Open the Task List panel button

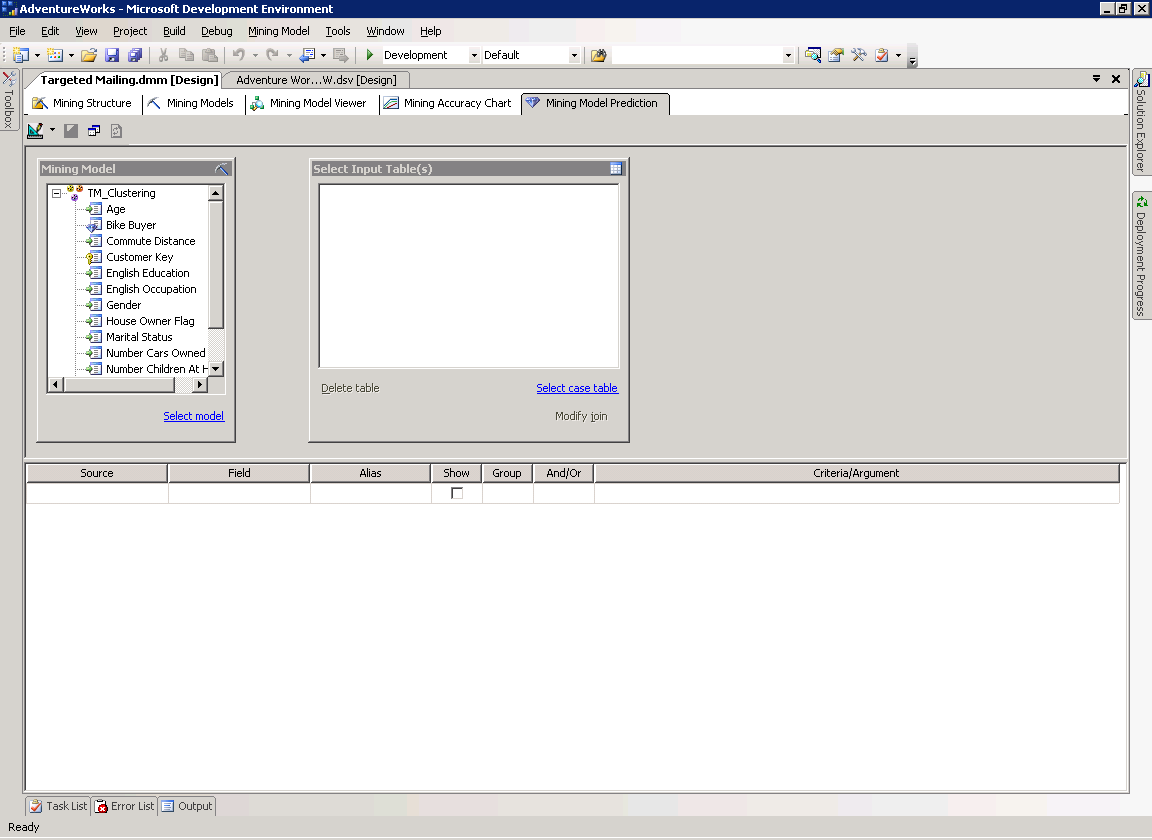[58, 806]
